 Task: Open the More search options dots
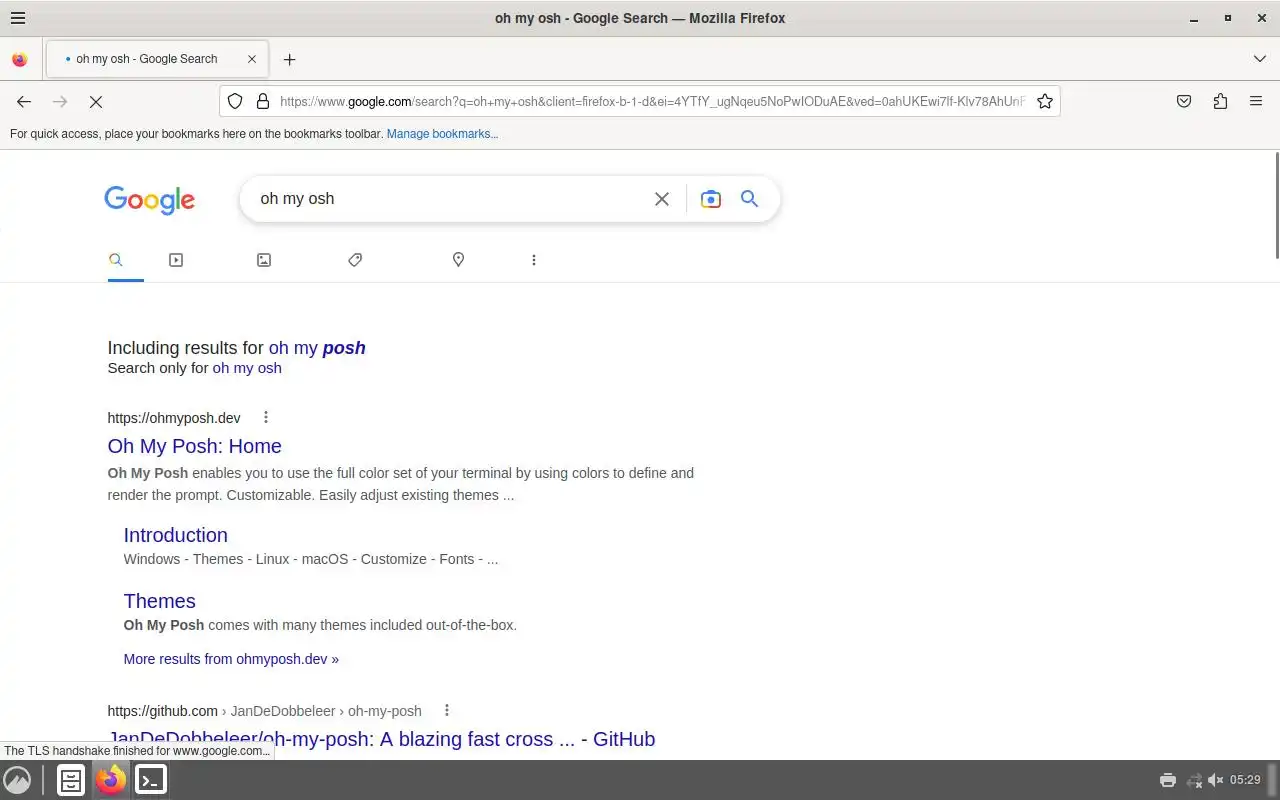[534, 260]
